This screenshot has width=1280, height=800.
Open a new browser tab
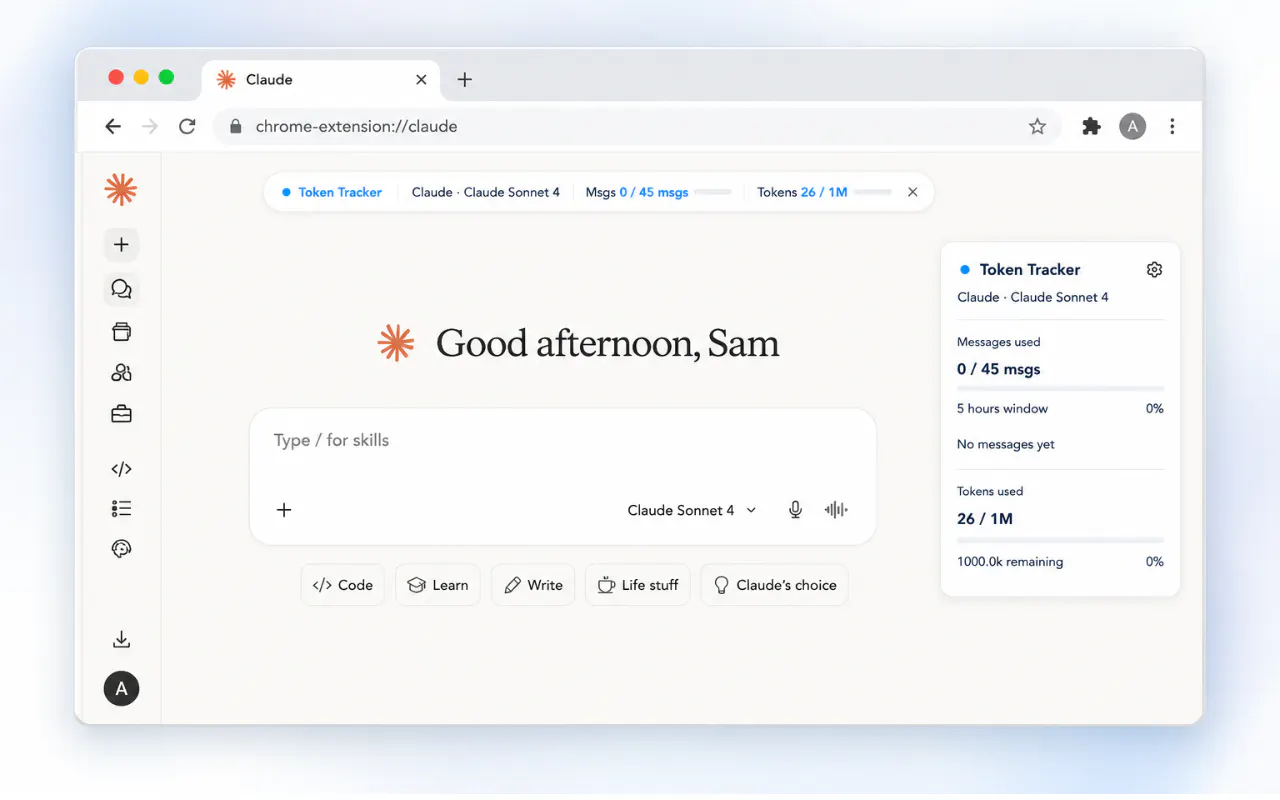[464, 80]
